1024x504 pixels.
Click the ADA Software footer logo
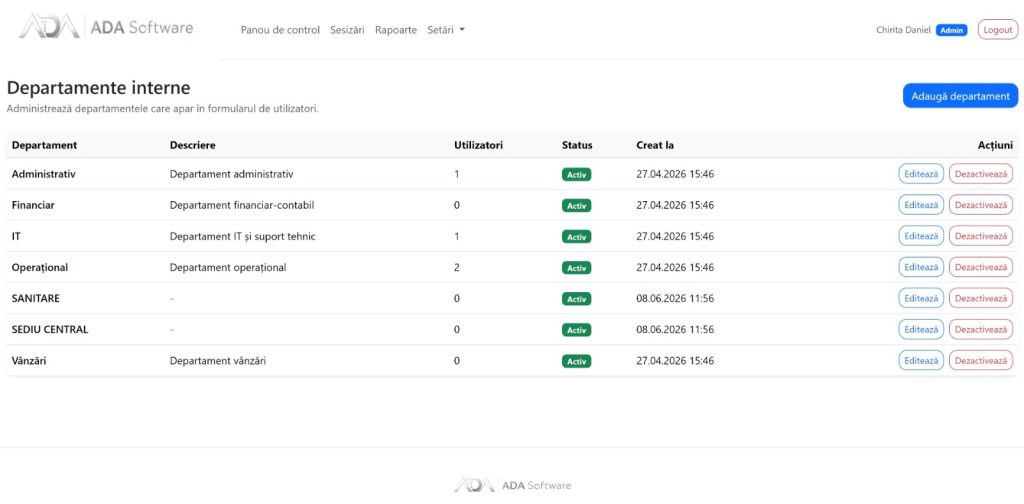tap(513, 485)
